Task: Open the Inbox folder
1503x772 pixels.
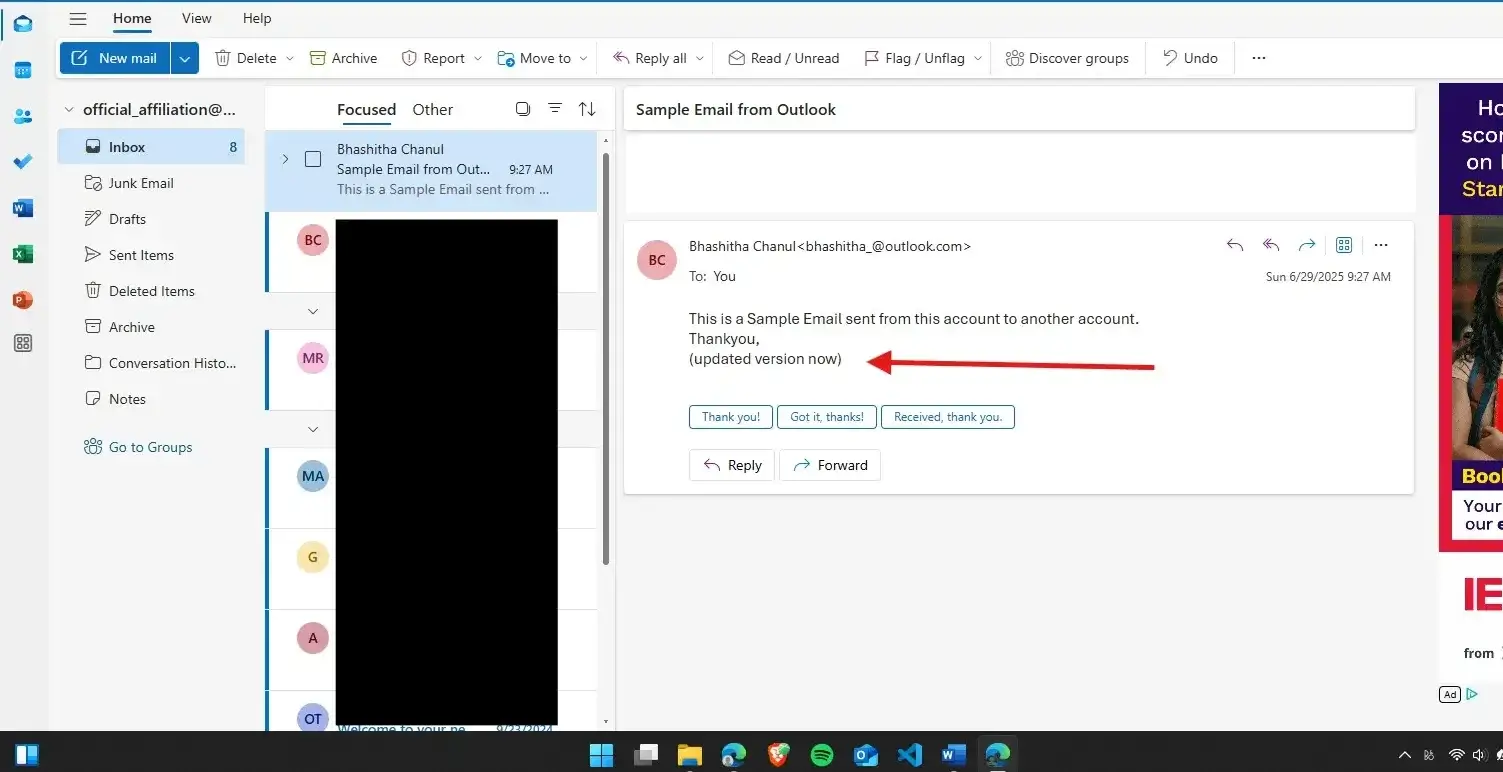Action: (x=151, y=147)
